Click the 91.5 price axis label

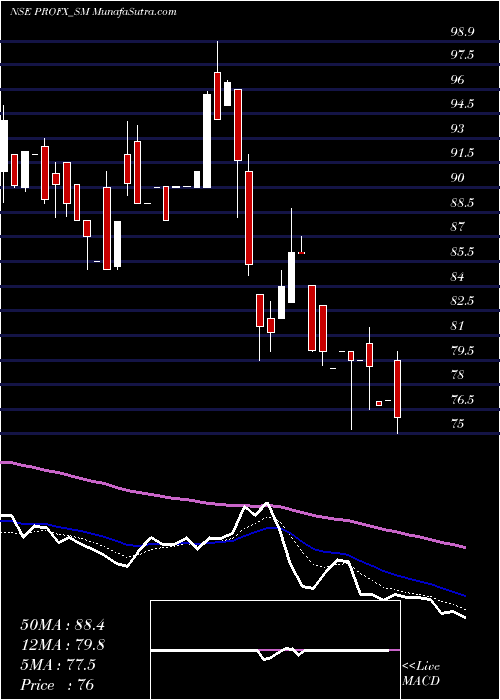click(x=462, y=153)
